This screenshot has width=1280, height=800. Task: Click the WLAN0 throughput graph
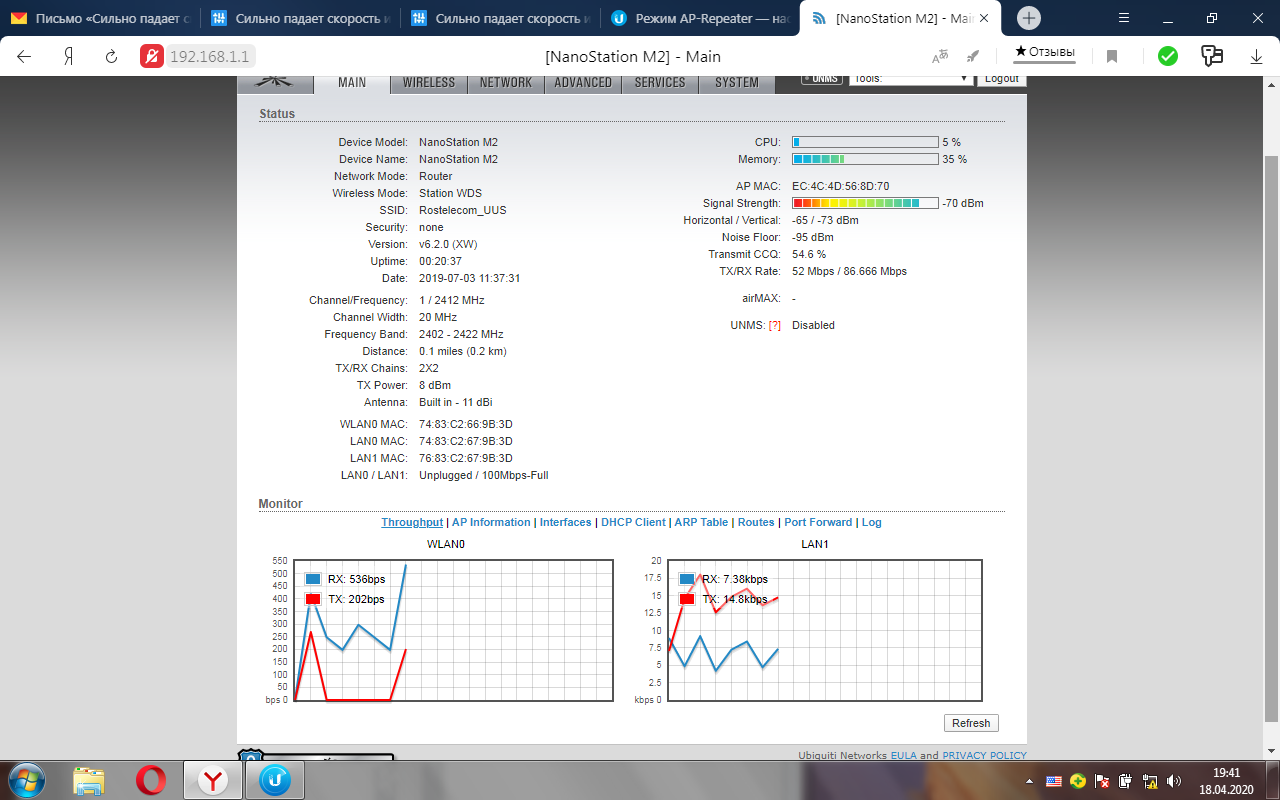452,630
